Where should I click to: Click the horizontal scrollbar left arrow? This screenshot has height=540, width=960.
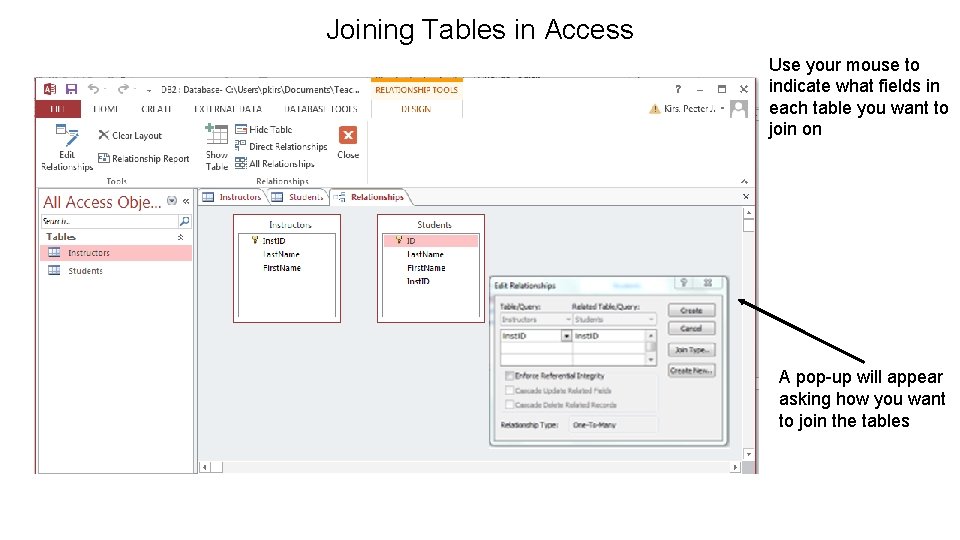(204, 467)
